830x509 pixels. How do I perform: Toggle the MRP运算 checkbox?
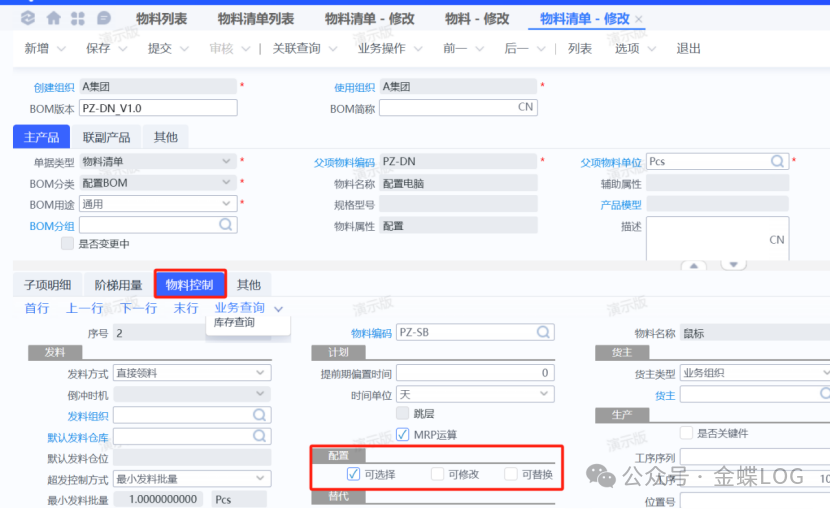[403, 434]
